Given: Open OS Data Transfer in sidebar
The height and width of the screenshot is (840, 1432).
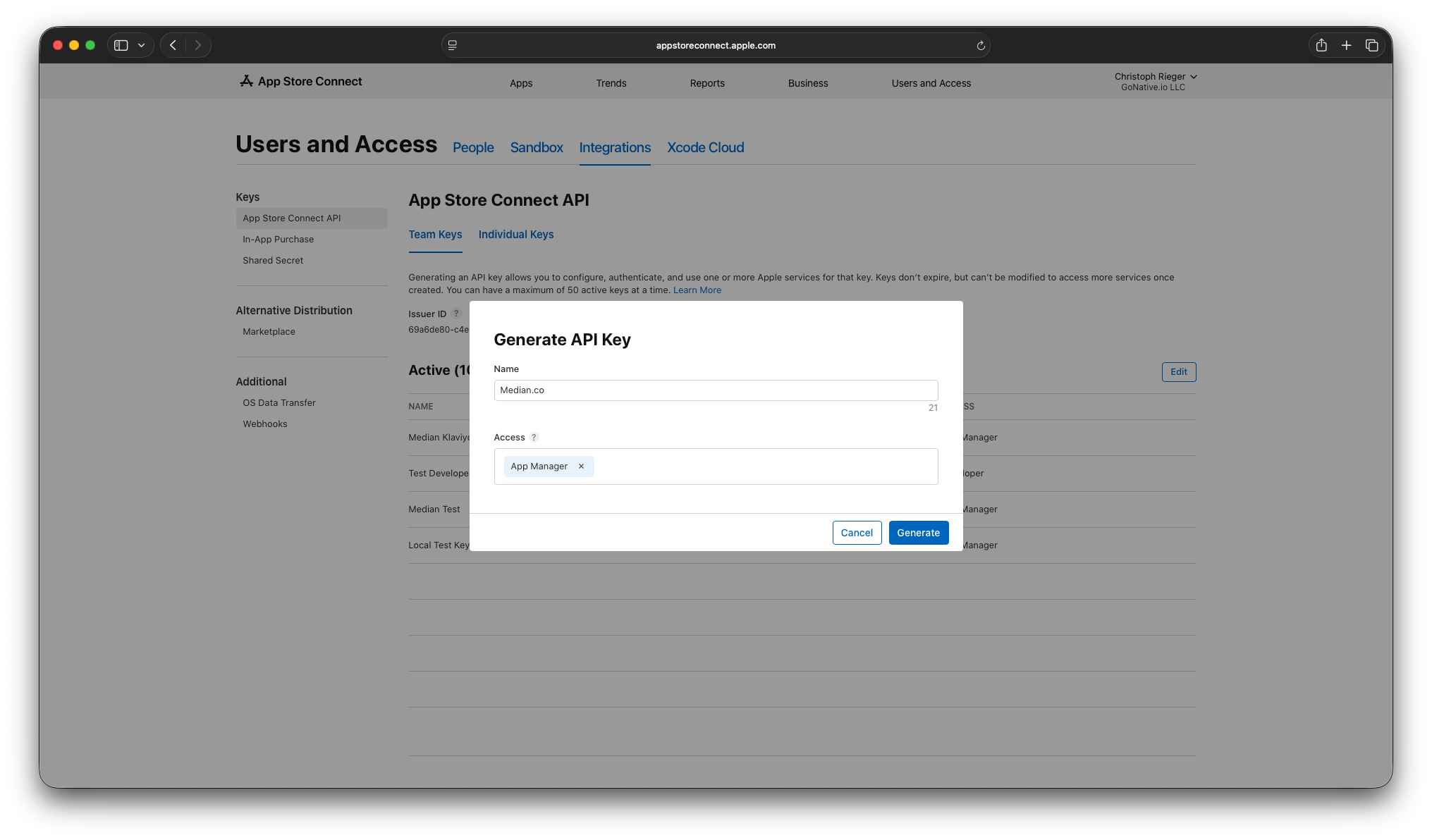Looking at the screenshot, I should tap(279, 403).
